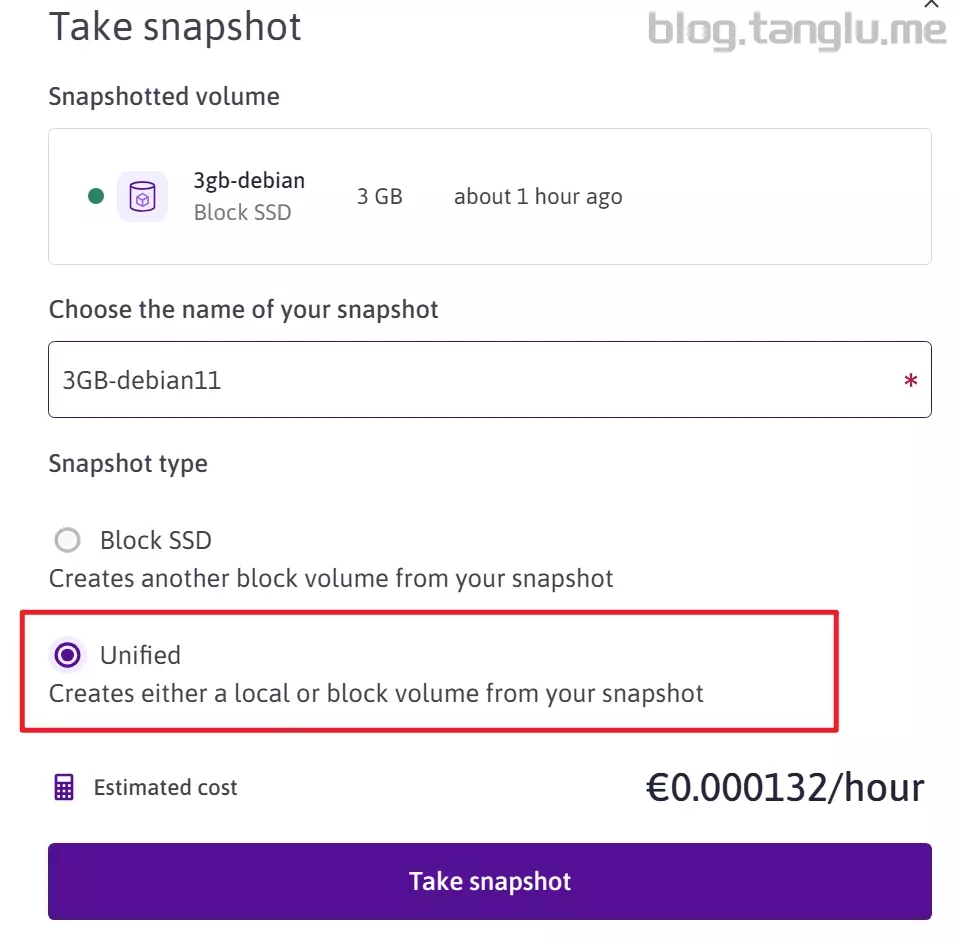Click the Block SSD snapshot type label
This screenshot has height=941, width=957.
156,541
